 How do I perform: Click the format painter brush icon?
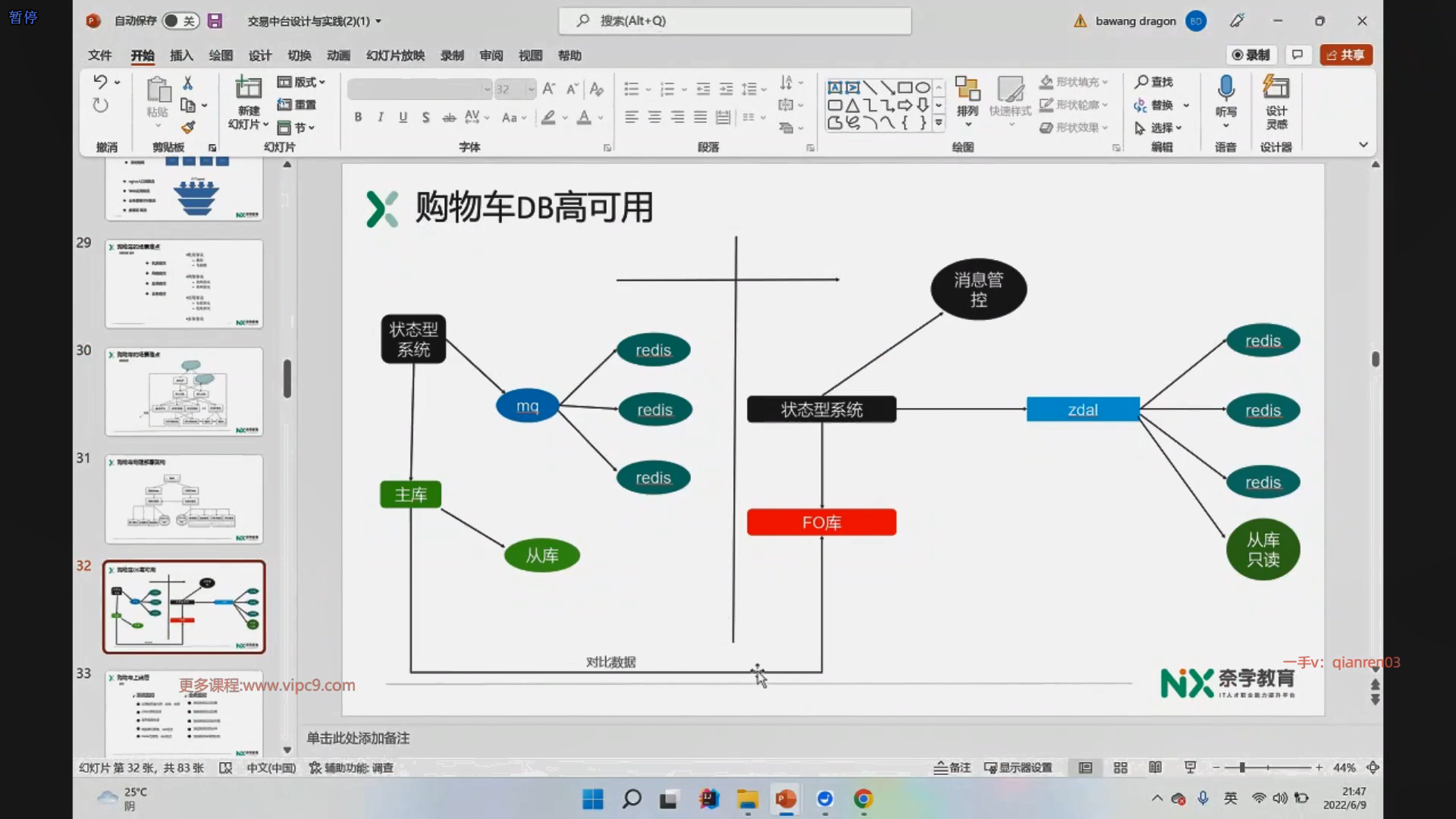pos(188,127)
